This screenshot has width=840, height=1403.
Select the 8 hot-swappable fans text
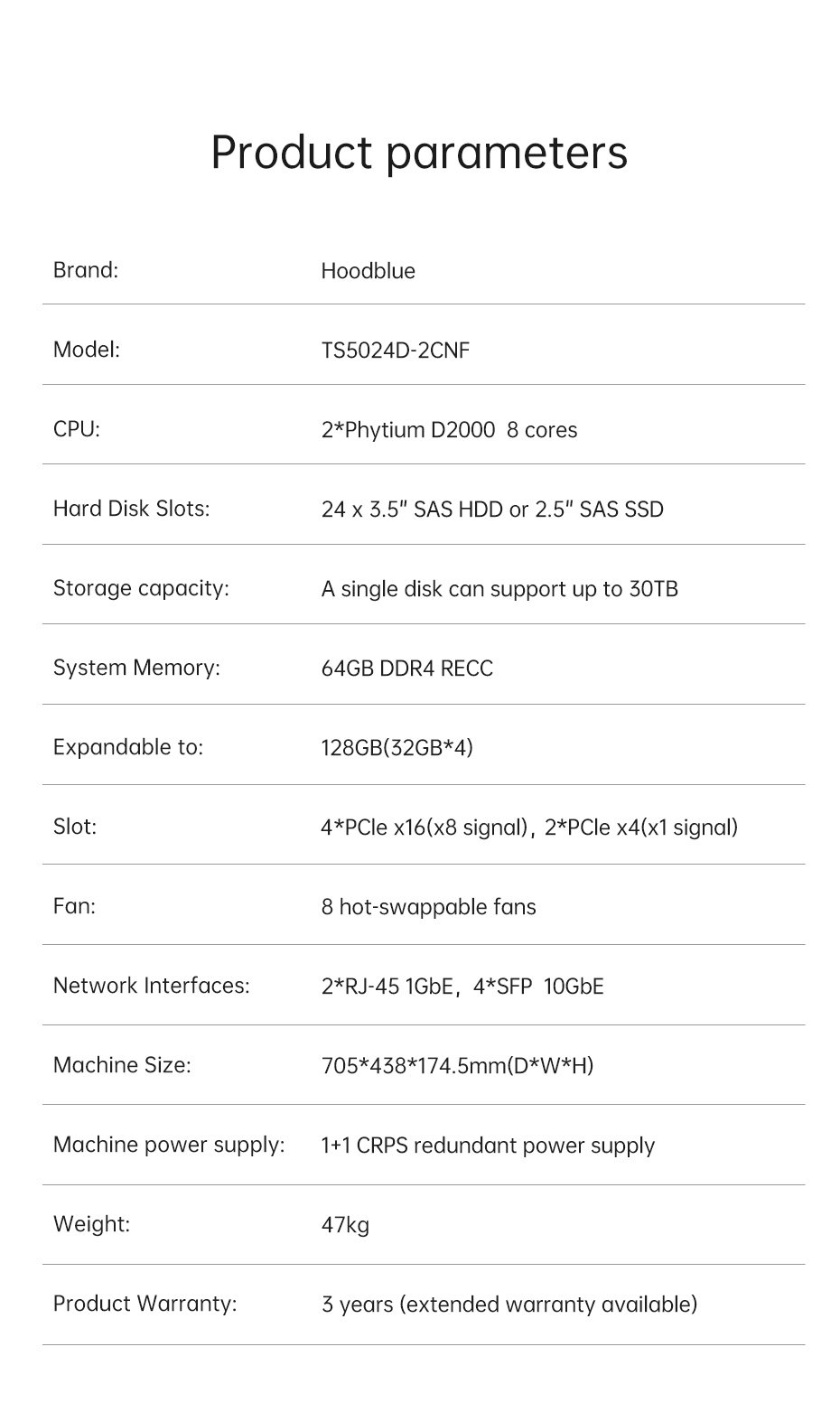point(428,907)
